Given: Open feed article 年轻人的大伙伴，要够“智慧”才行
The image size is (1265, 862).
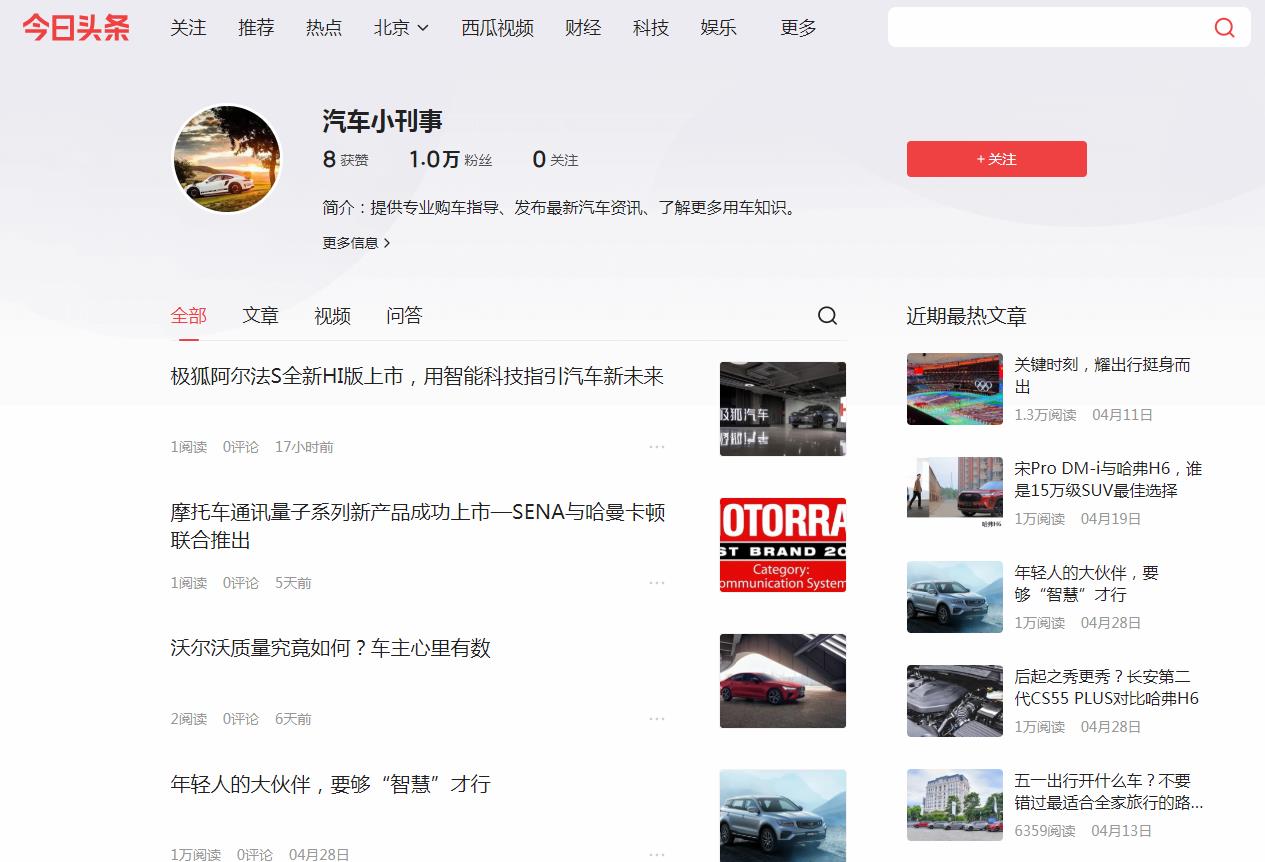Looking at the screenshot, I should [330, 784].
